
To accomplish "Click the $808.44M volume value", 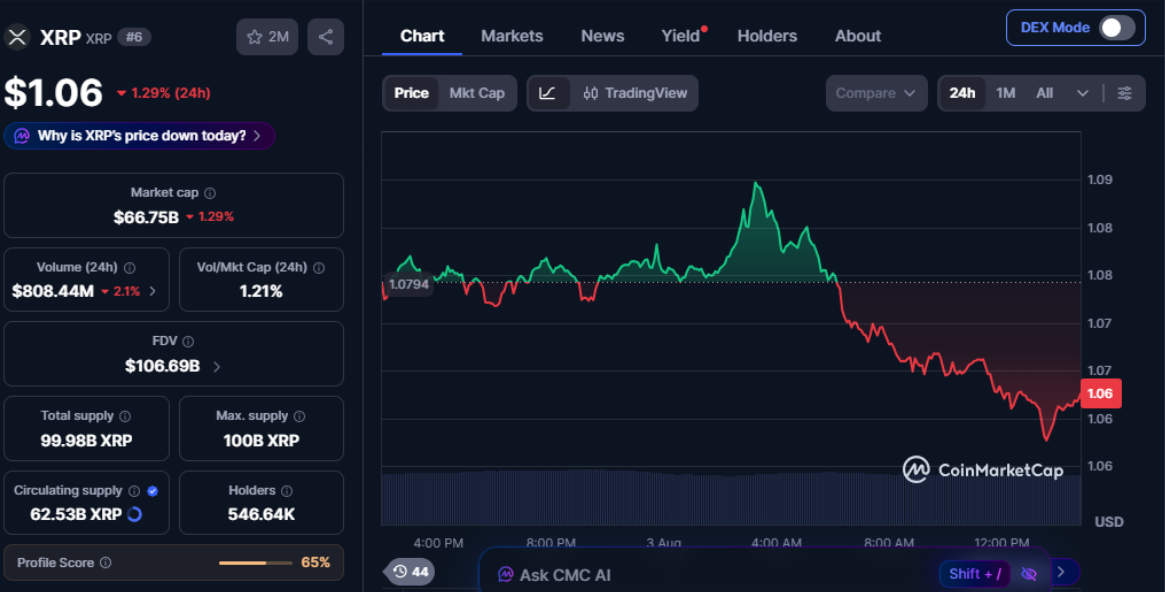I will (x=53, y=291).
